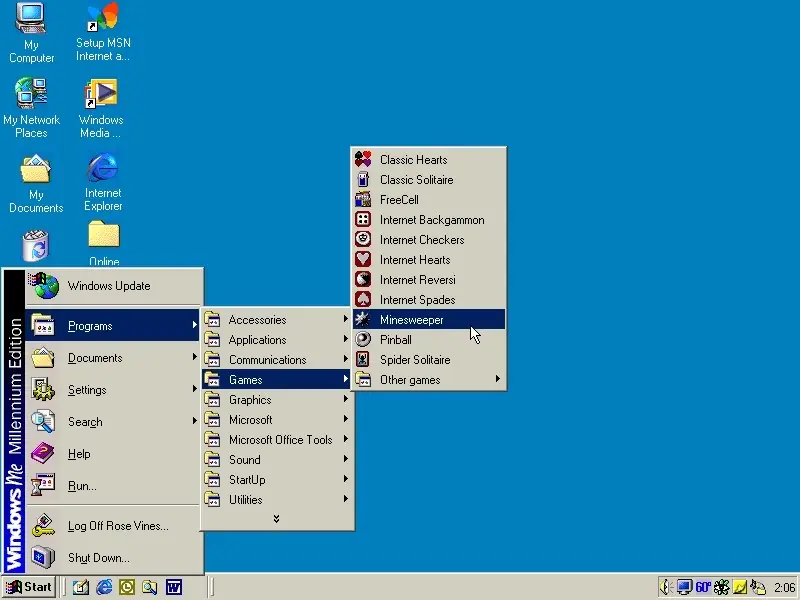Run Setup MSN Internet Access
The height and width of the screenshot is (600, 800).
103,22
